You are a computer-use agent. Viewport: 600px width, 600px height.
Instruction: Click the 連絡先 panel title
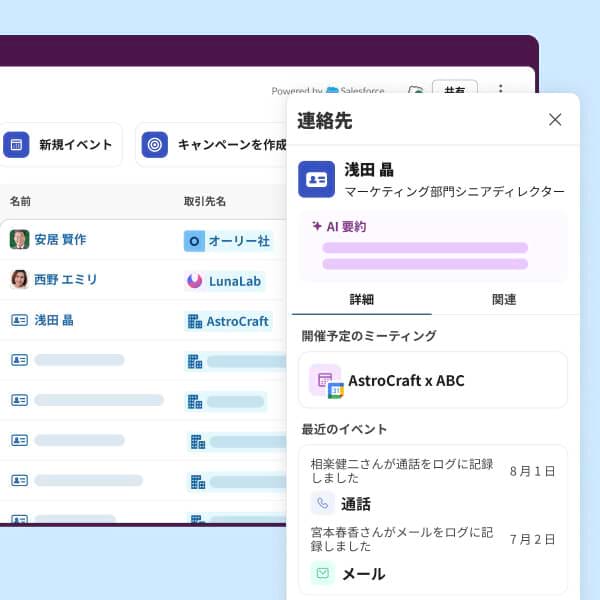pyautogui.click(x=324, y=121)
